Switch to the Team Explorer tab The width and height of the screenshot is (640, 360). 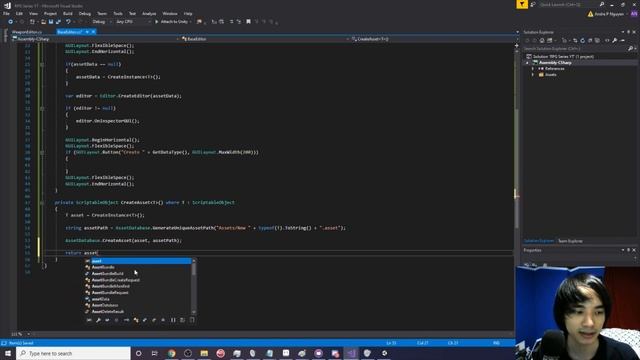[570, 241]
